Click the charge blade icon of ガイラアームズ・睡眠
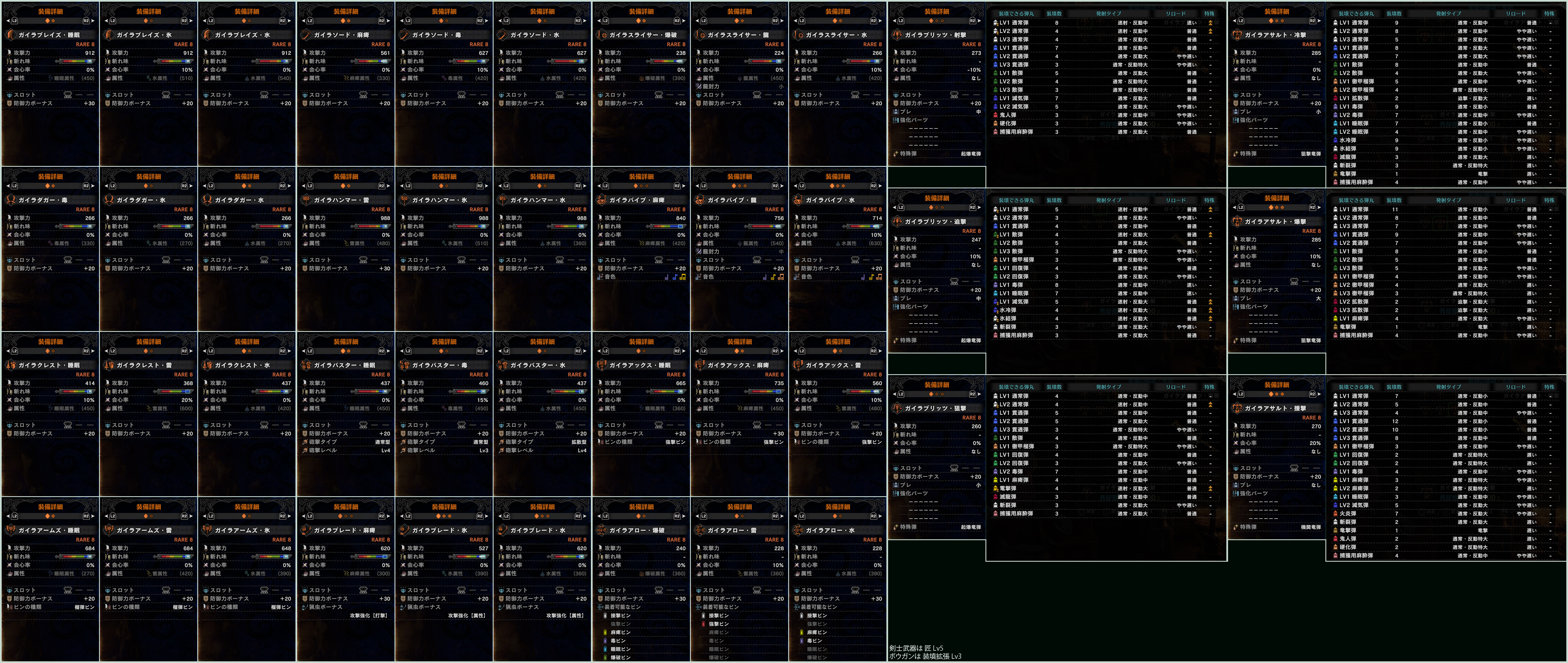Screen dimensions: 1568x663 tap(10, 530)
